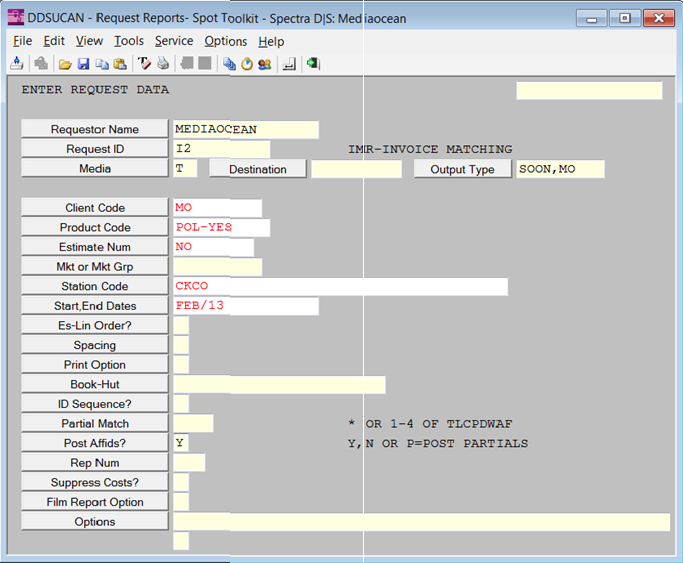The width and height of the screenshot is (683, 563).
Task: Click the Start,End Dates field FEB/13
Action: 246,306
